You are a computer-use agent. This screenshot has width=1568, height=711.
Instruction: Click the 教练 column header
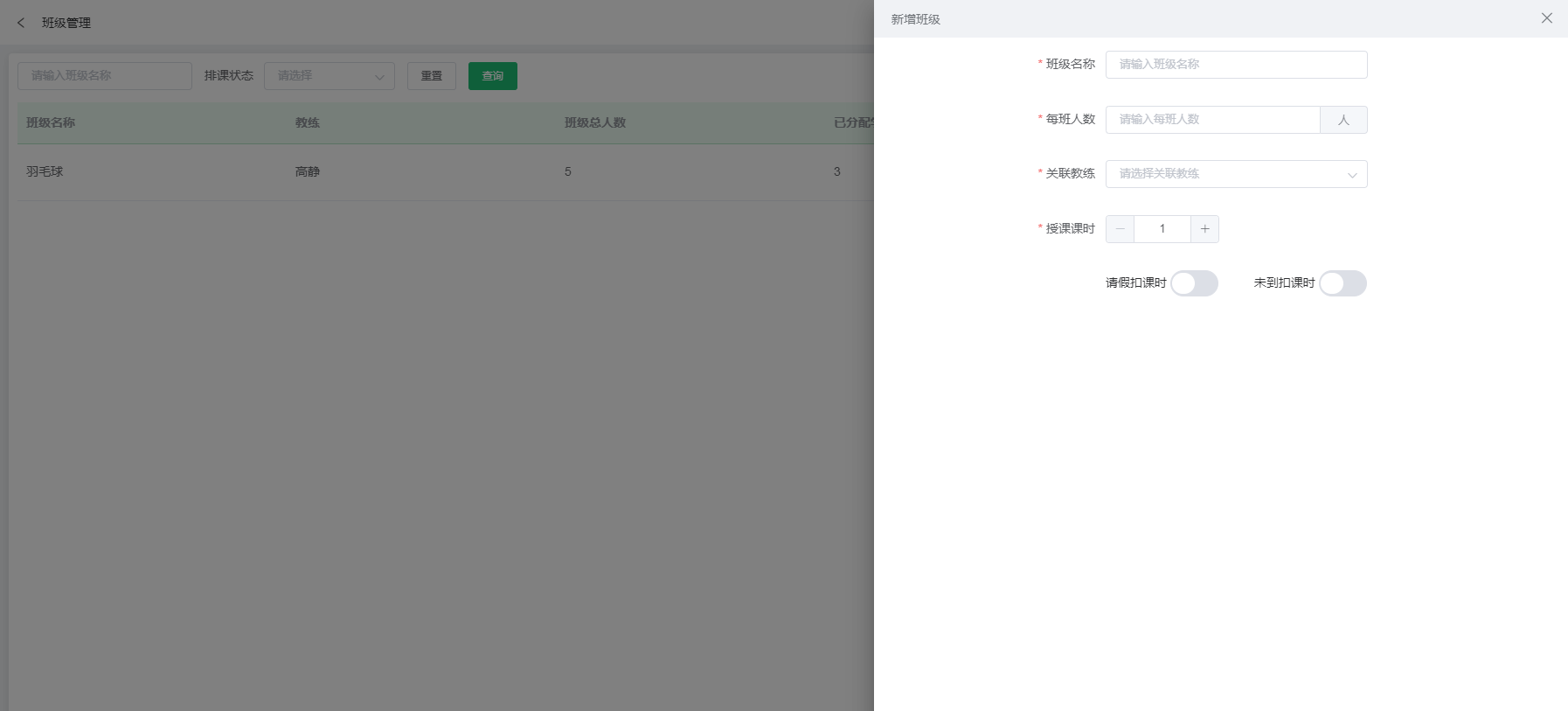(x=308, y=123)
